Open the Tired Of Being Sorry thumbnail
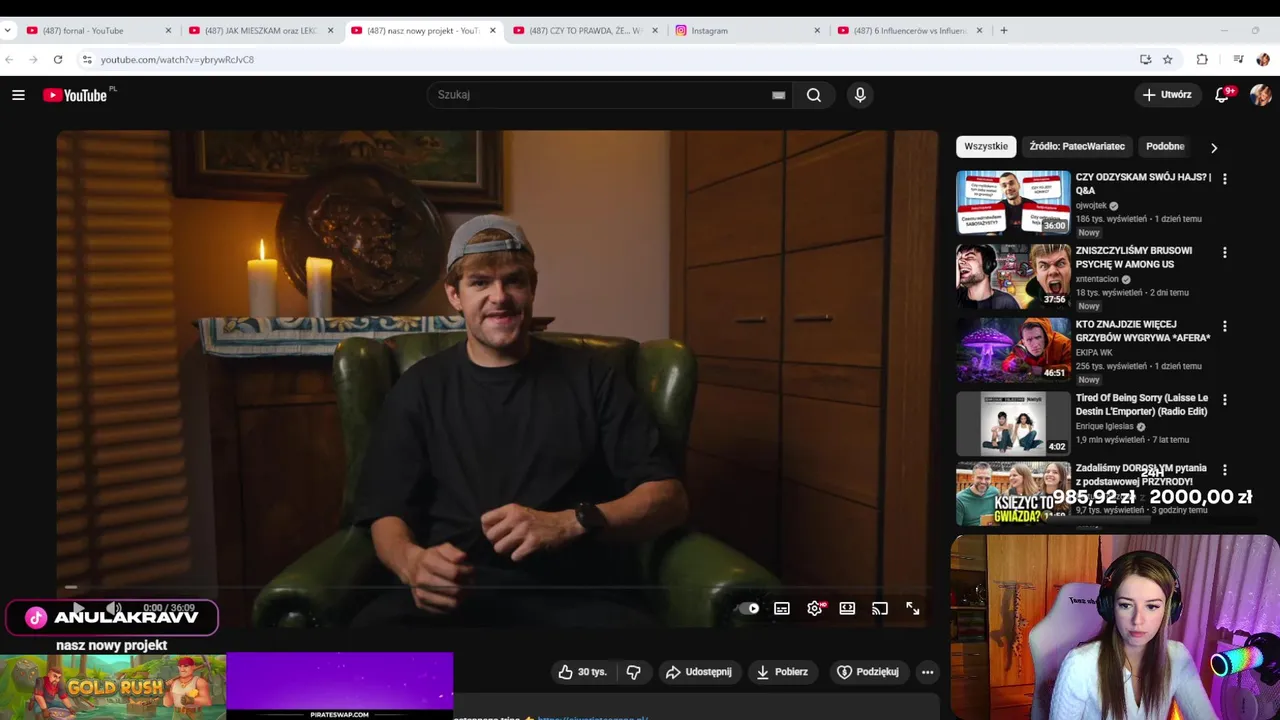This screenshot has width=1280, height=720. 1013,424
